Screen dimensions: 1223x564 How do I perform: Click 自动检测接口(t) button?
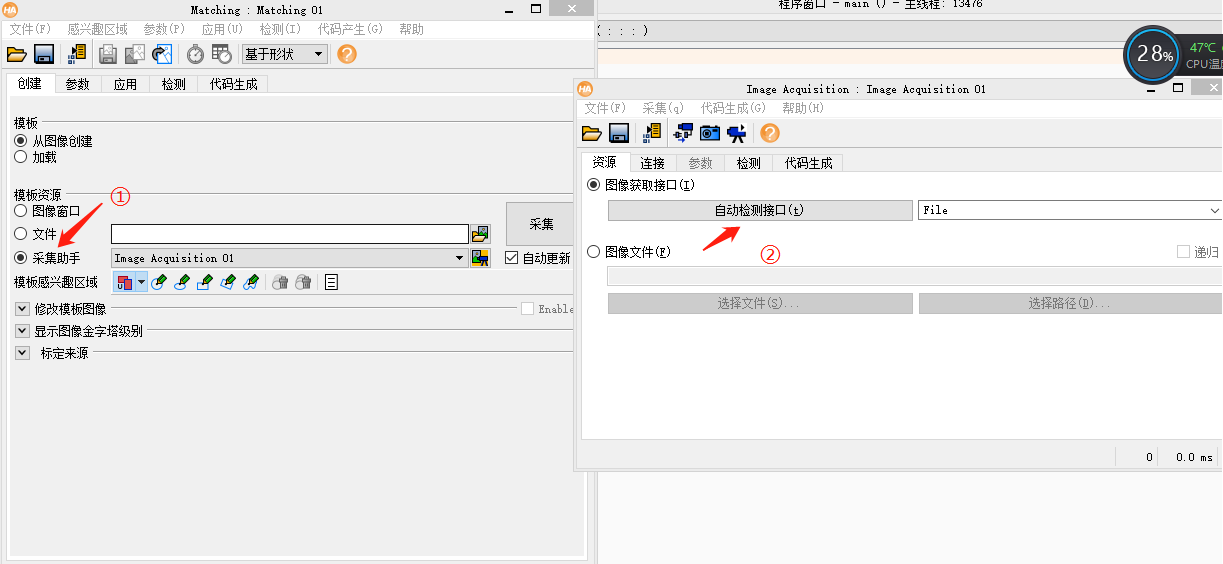pos(759,210)
